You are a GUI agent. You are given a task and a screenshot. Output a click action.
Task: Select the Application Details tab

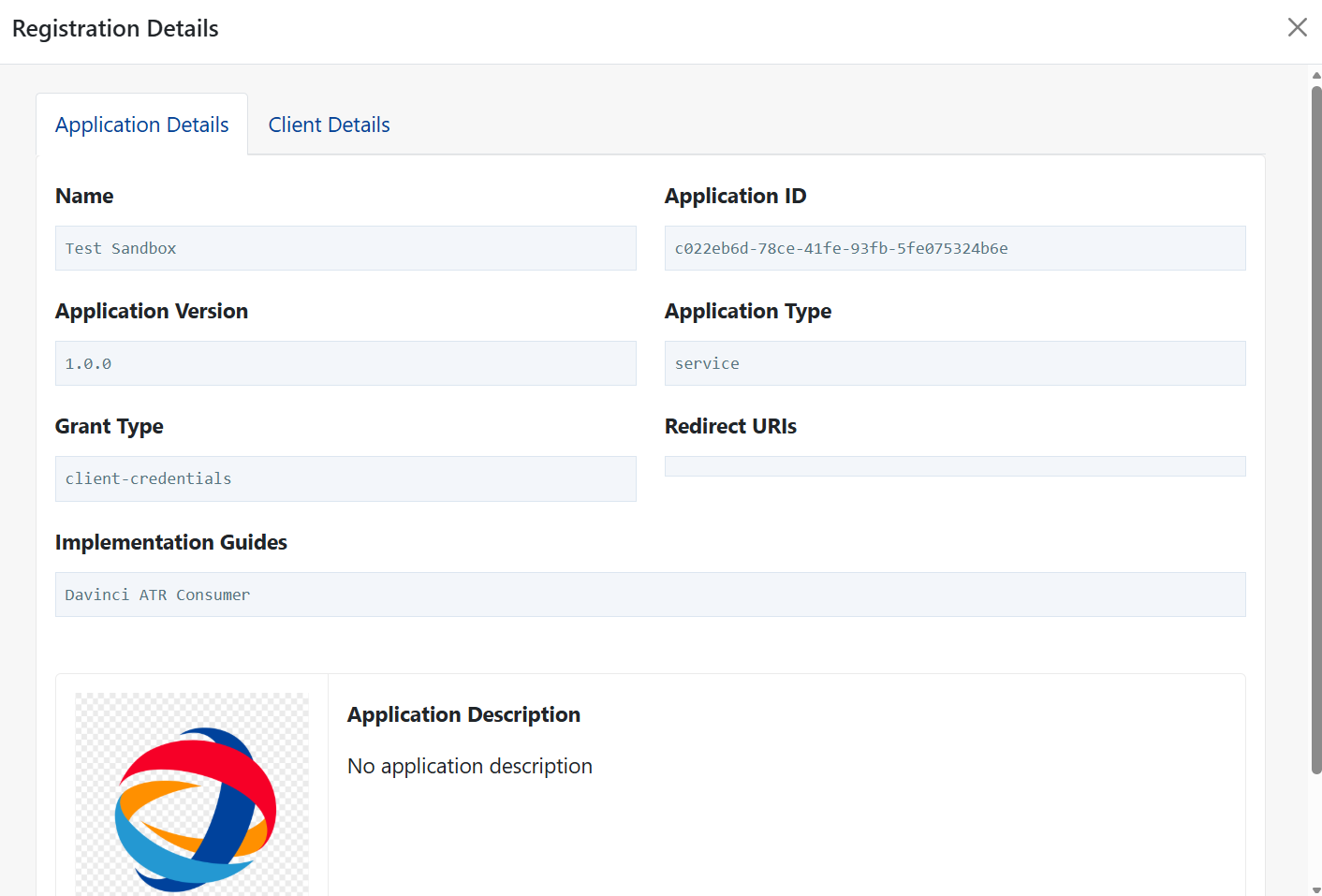coord(142,125)
